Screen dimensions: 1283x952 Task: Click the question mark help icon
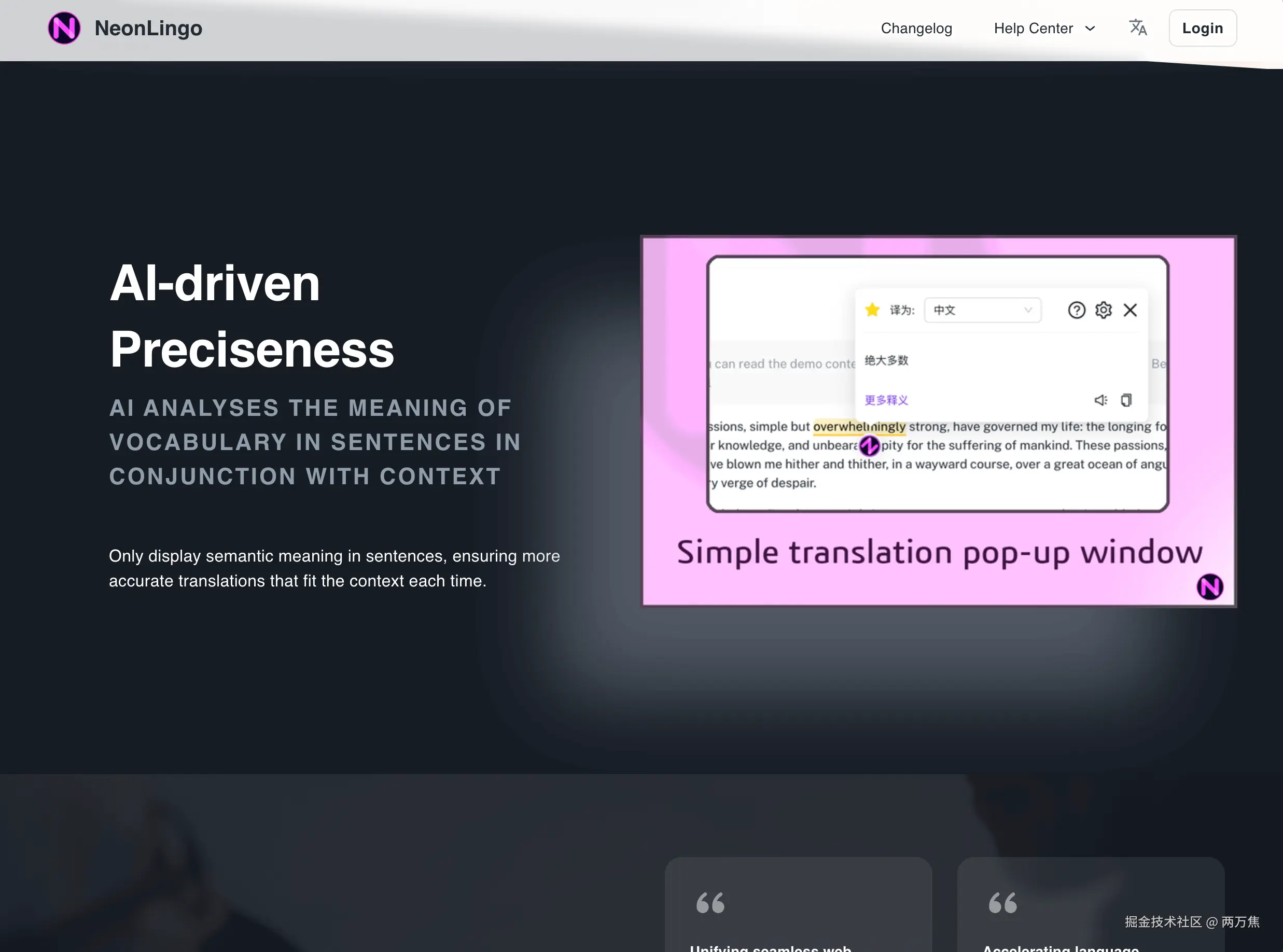[x=1076, y=310]
